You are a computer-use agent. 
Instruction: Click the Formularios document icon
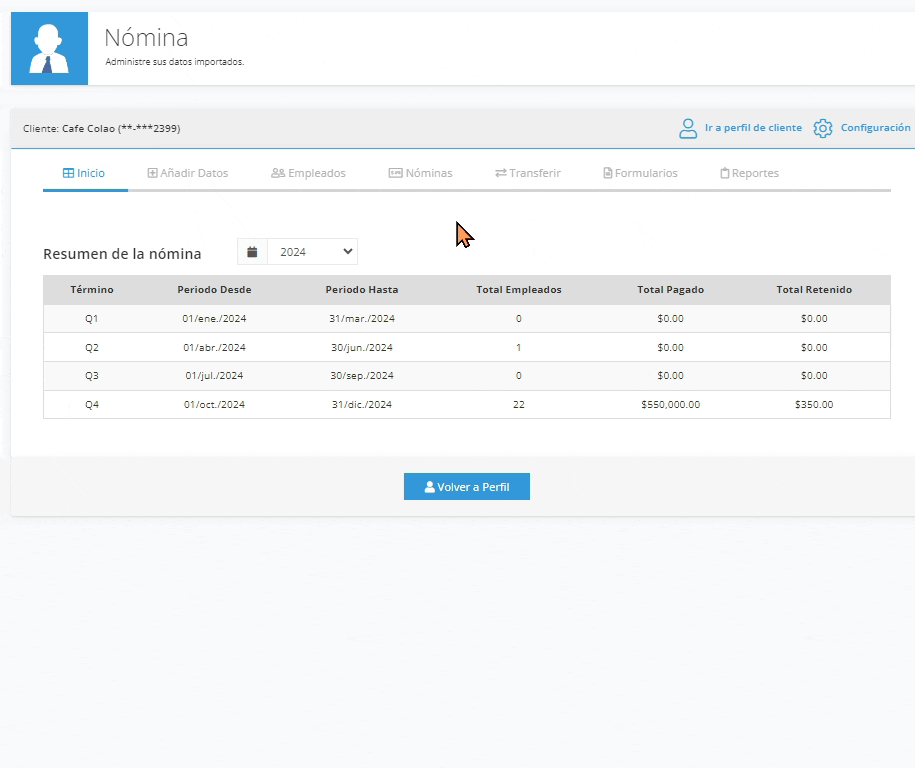(607, 173)
